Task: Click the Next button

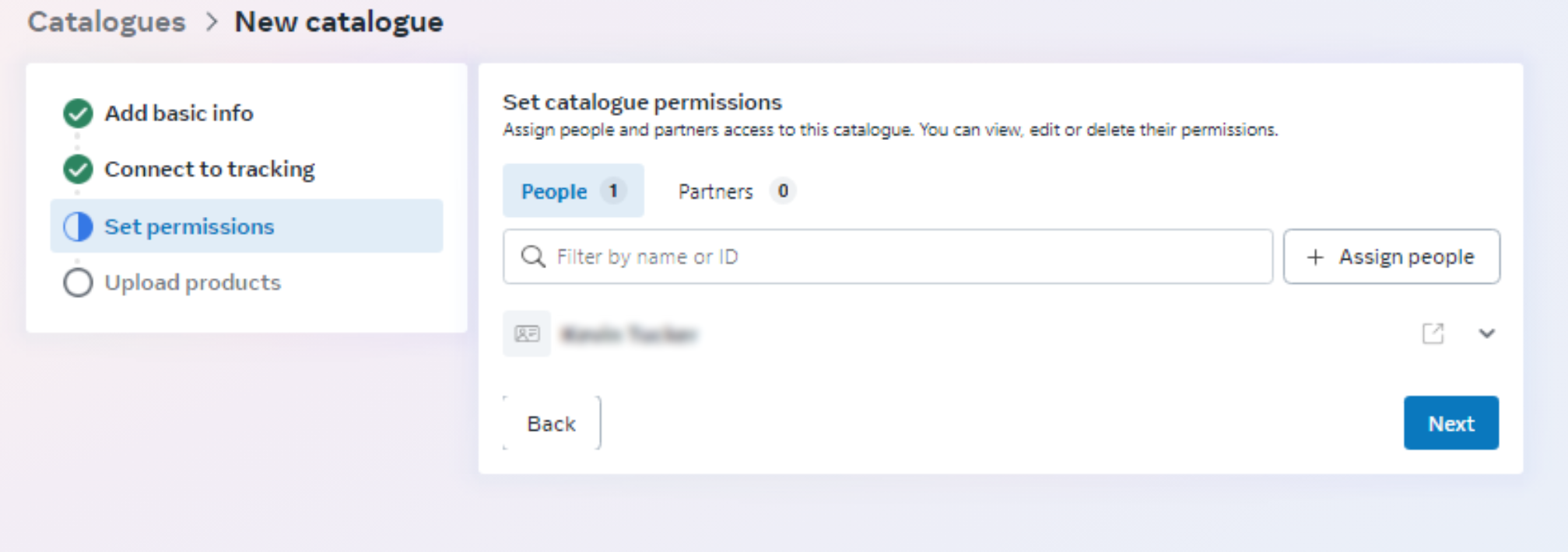Action: [x=1451, y=423]
